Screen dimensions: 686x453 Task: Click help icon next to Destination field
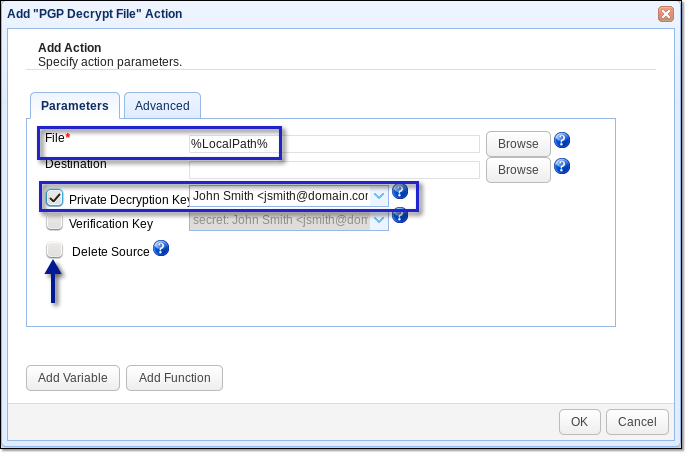coord(562,166)
